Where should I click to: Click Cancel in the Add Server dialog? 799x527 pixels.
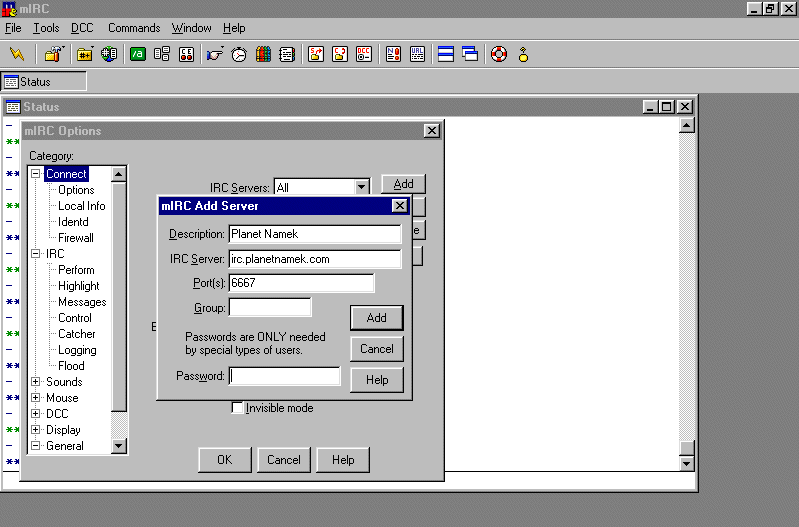[377, 349]
